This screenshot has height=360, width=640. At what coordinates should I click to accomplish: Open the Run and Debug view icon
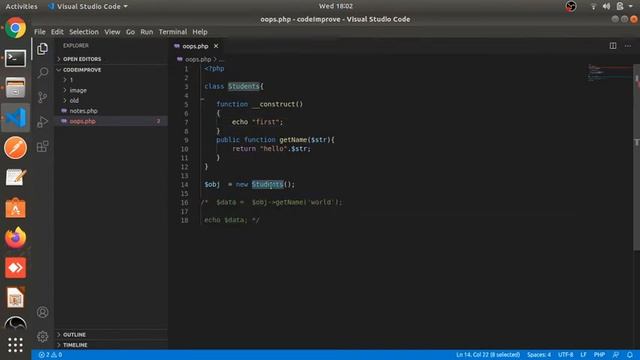pyautogui.click(x=42, y=122)
